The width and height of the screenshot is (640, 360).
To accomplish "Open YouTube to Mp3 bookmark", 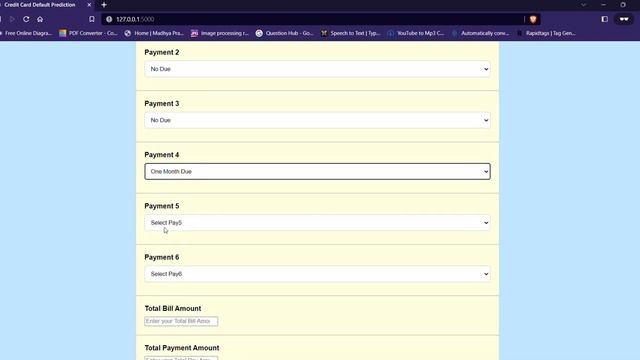I will 416,33.
